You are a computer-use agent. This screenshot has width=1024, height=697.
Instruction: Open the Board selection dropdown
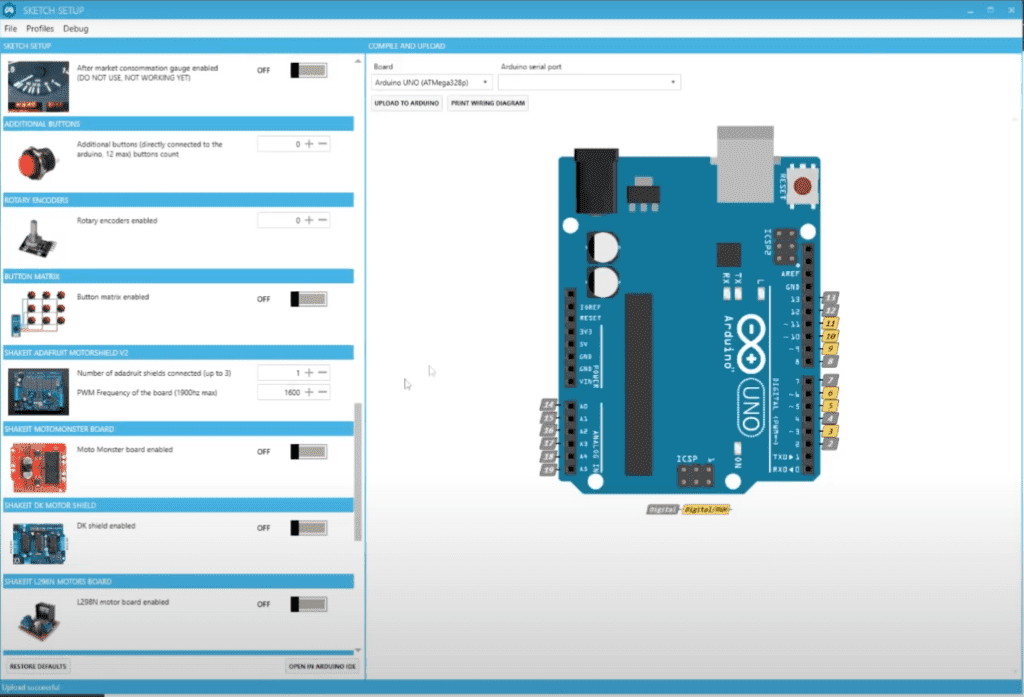[431, 82]
